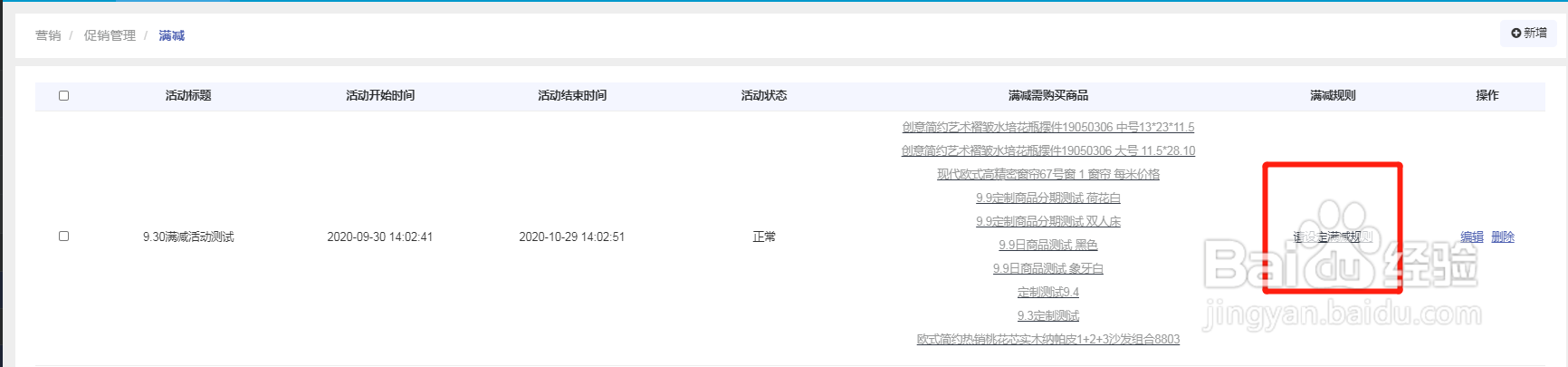1568x367 pixels.
Task: Open 9.9定制商品分期测试 荷花白 link
Action: tap(1048, 198)
